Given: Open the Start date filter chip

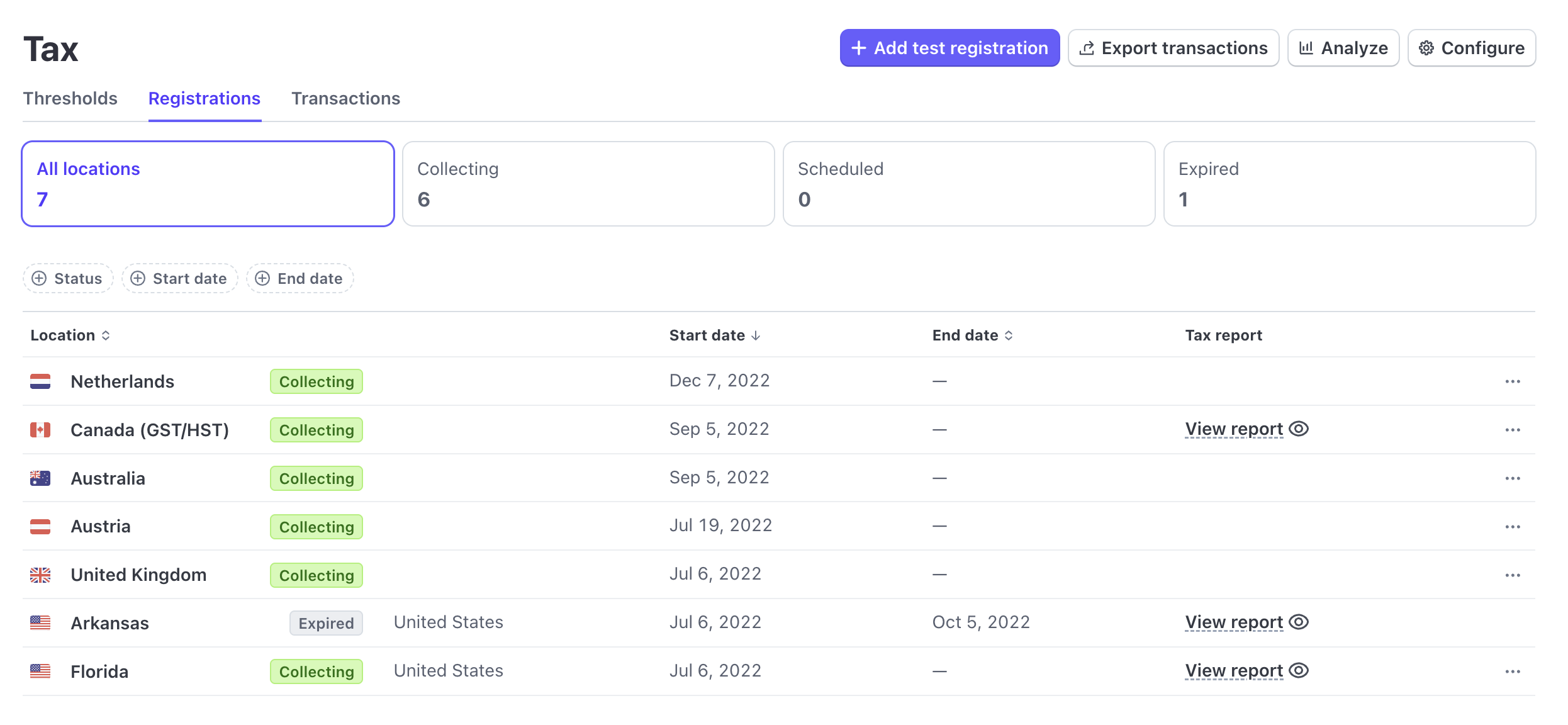Looking at the screenshot, I should [180, 278].
